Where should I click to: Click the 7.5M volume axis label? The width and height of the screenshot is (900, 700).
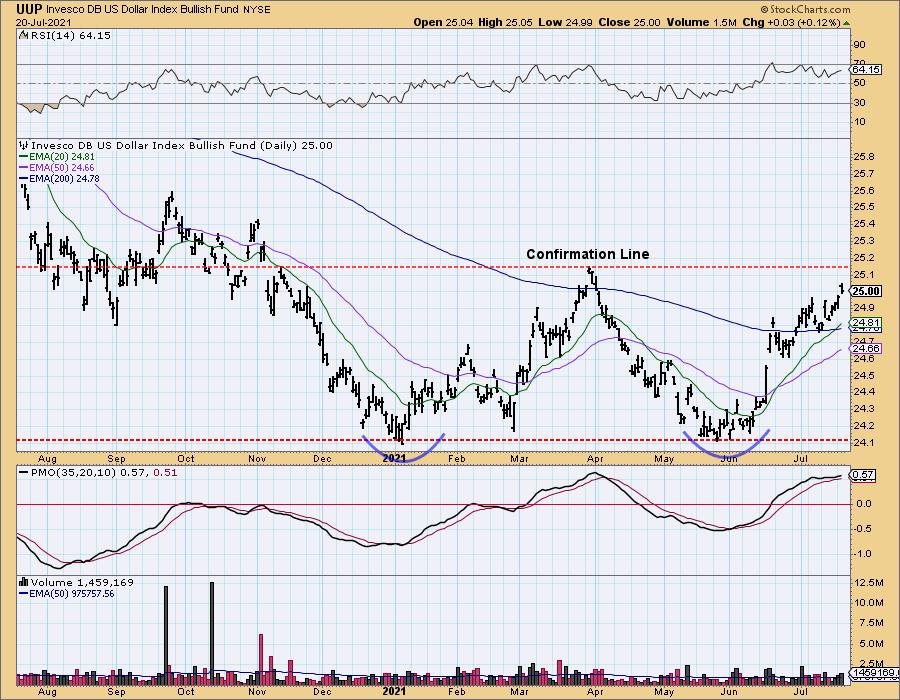click(x=869, y=623)
